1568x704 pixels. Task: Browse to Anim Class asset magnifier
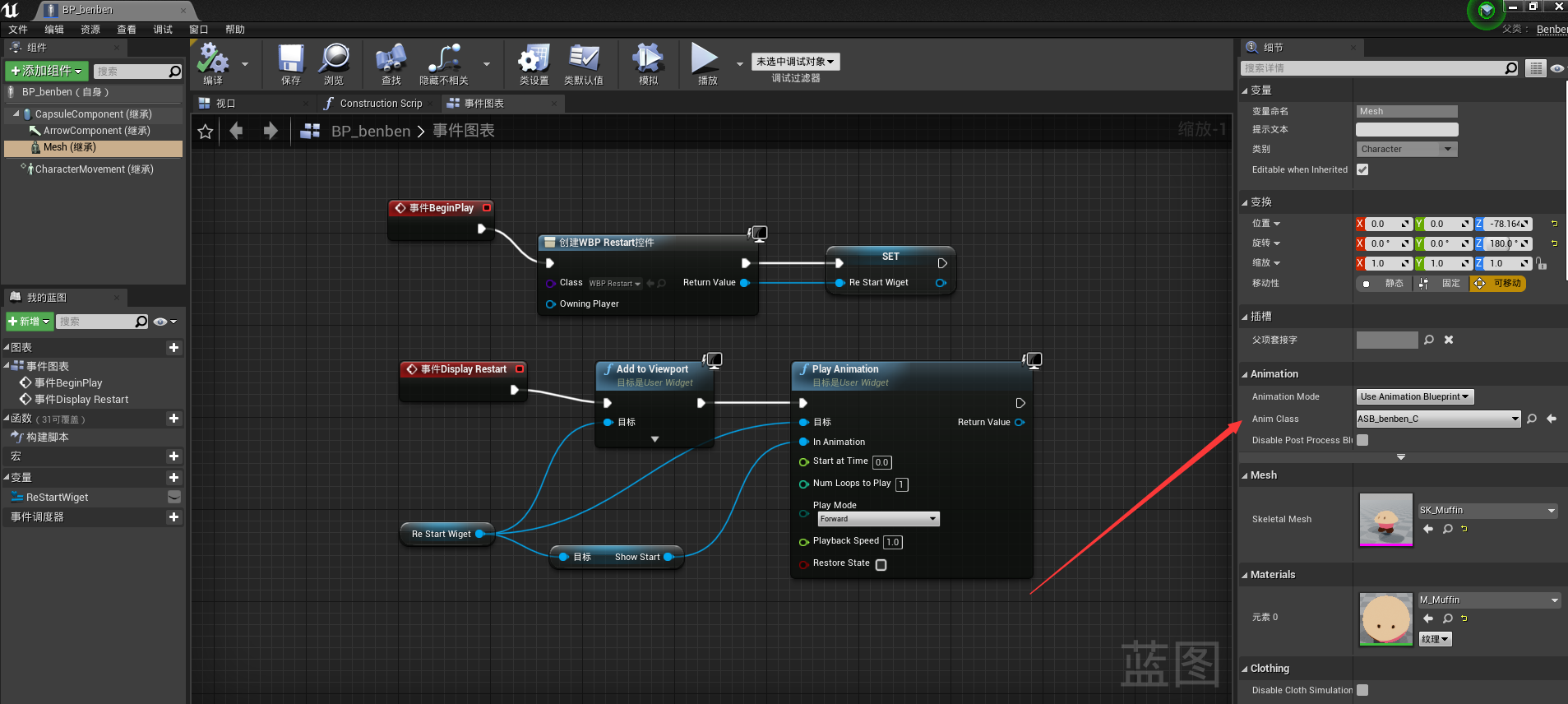coord(1532,419)
